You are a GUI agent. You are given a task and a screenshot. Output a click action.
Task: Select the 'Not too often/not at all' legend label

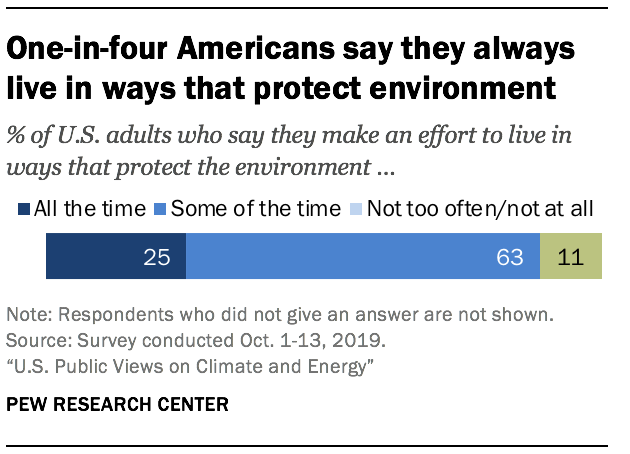[x=482, y=210]
